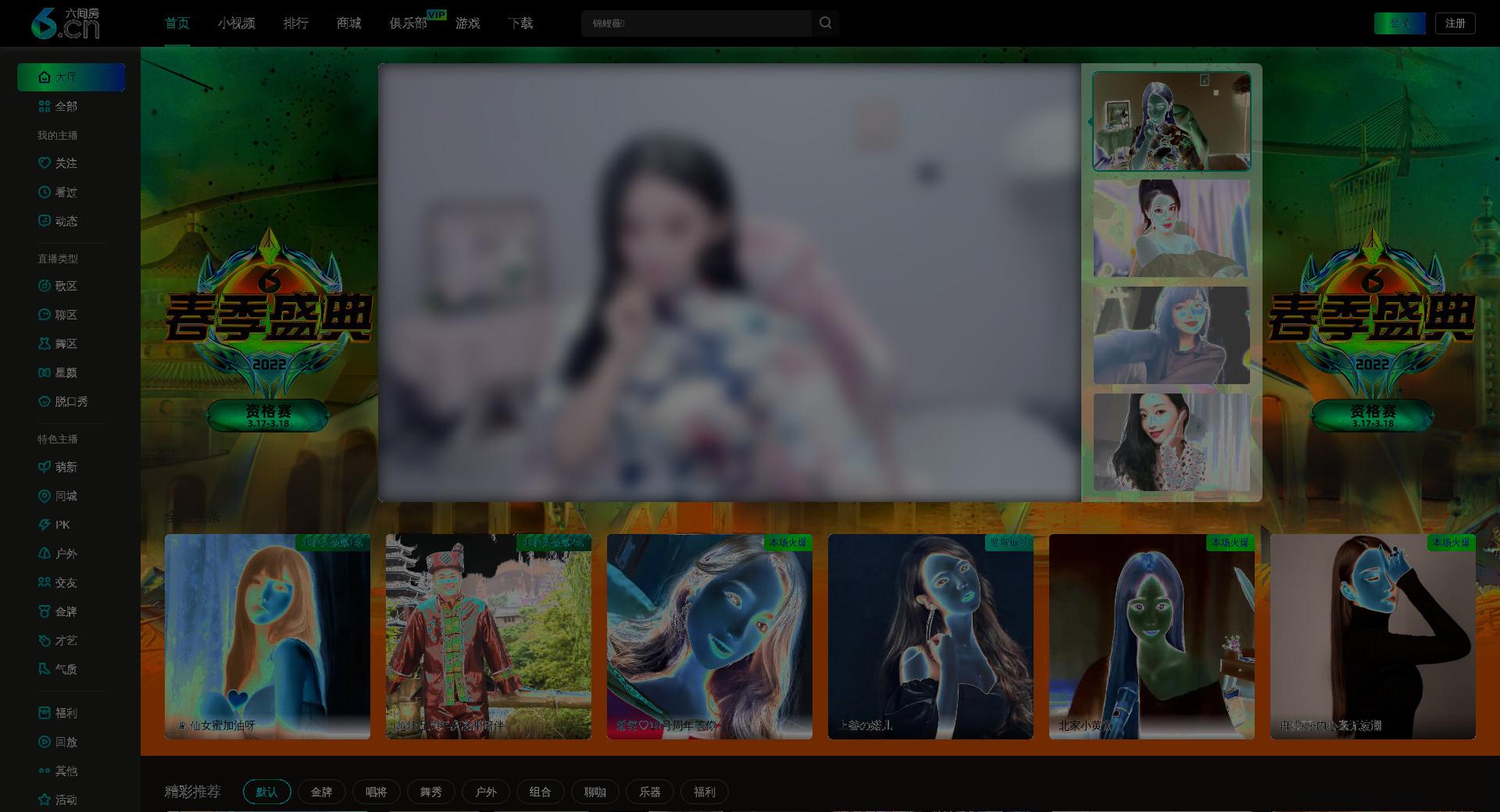1500x812 pixels.
Task: Select the third stream thumbnail beside player
Action: (x=1172, y=335)
